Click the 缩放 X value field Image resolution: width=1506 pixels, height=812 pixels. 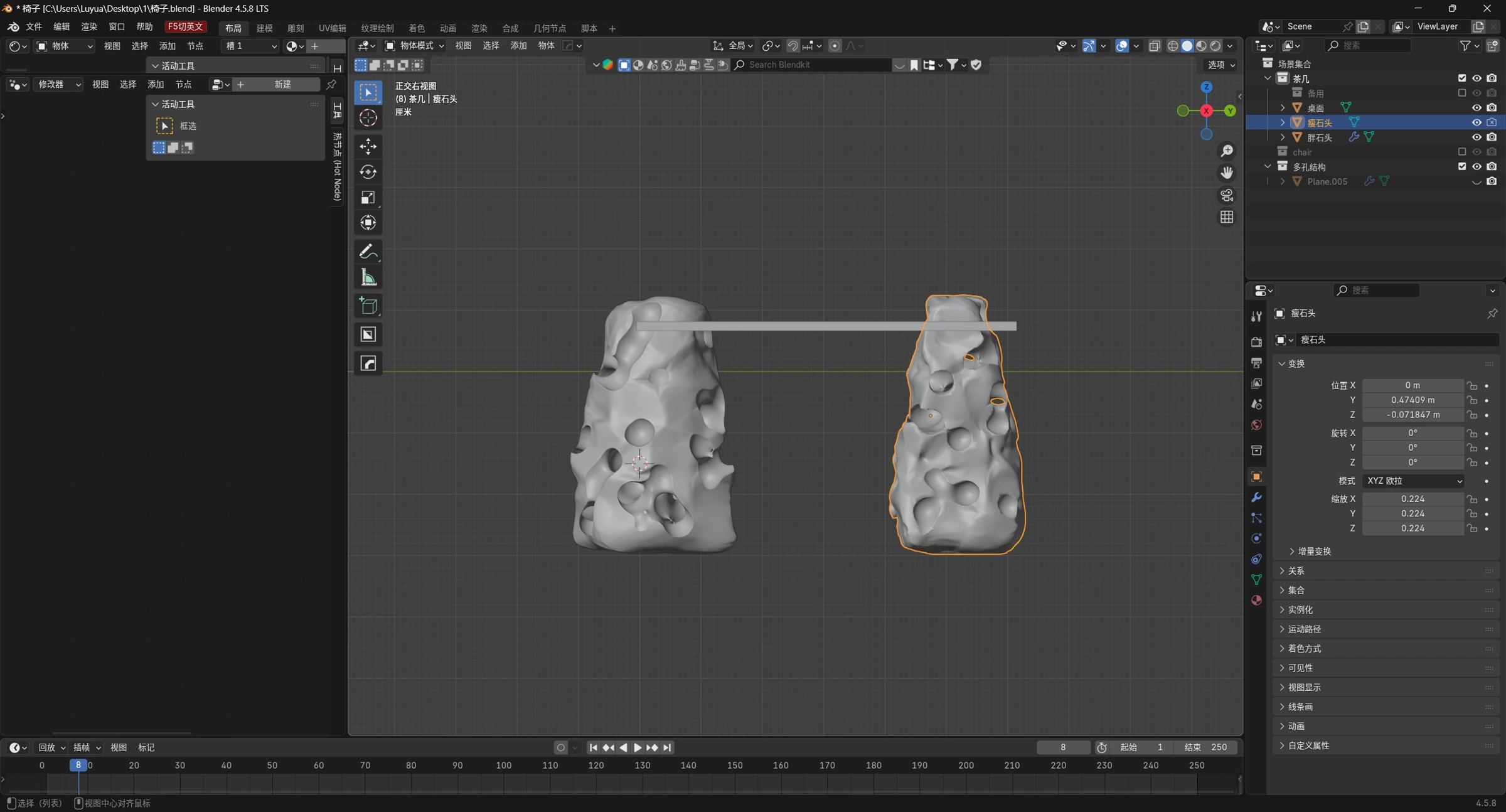(1413, 499)
